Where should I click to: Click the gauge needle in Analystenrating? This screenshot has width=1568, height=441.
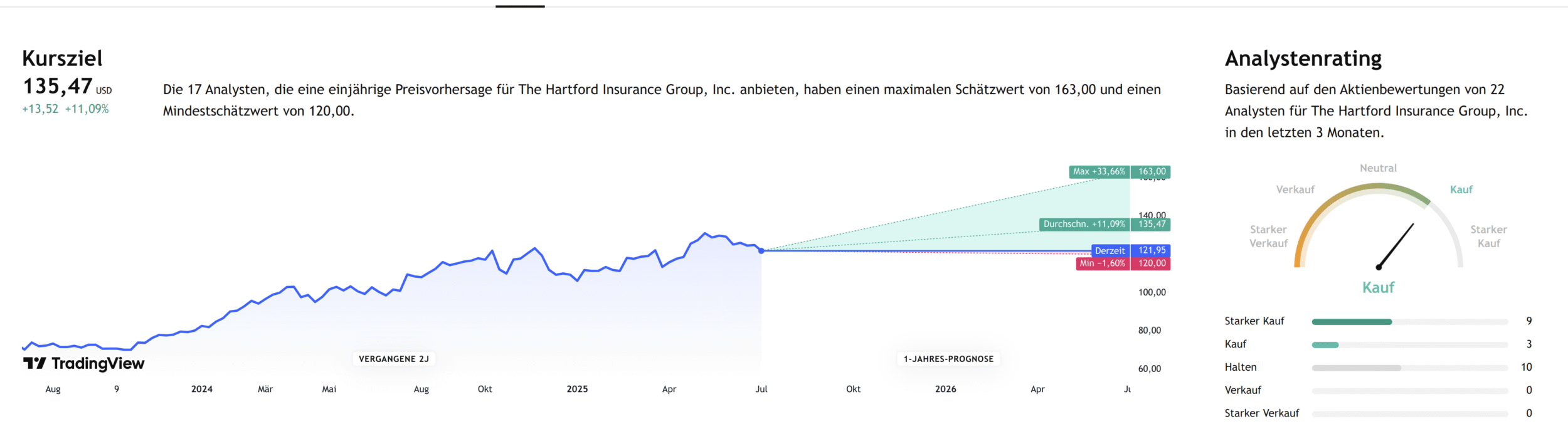1396,245
